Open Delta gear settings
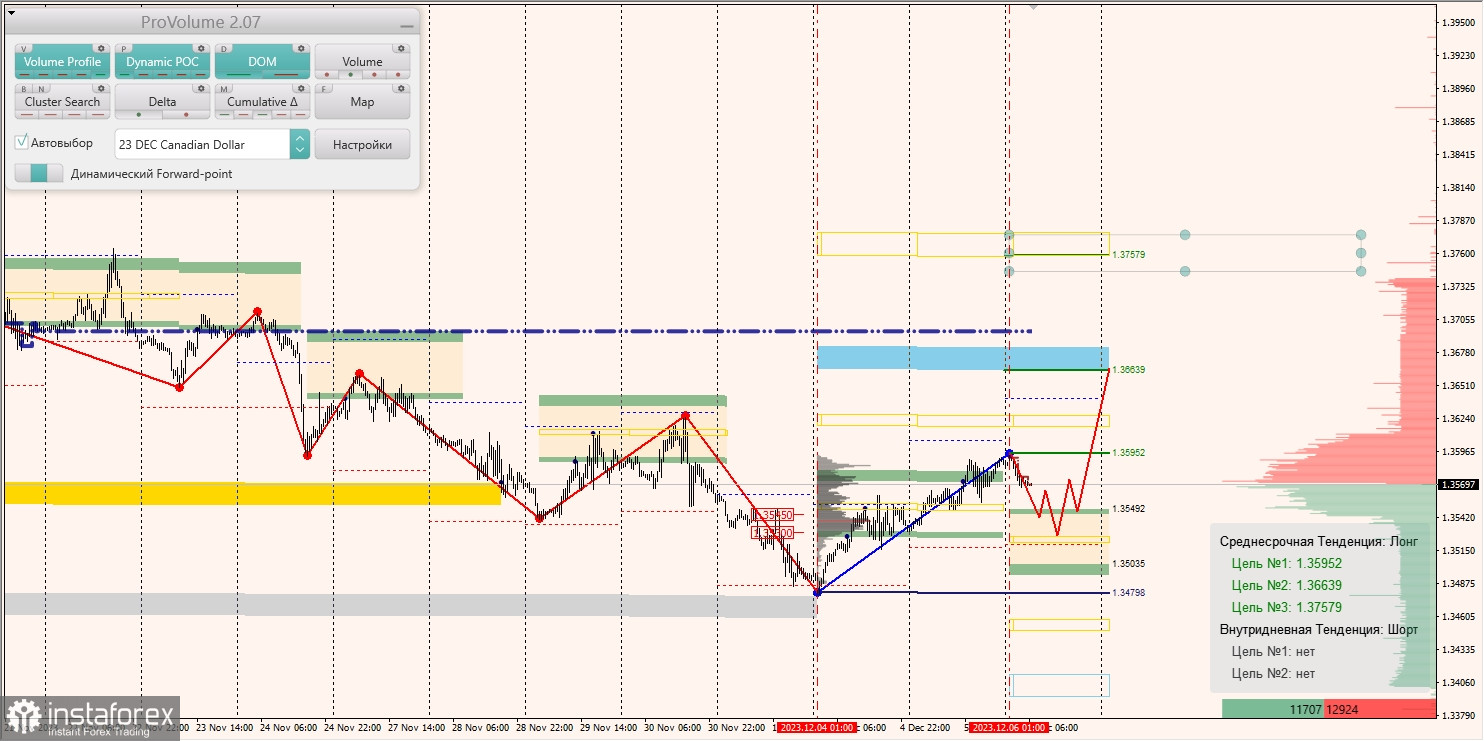 (x=201, y=88)
